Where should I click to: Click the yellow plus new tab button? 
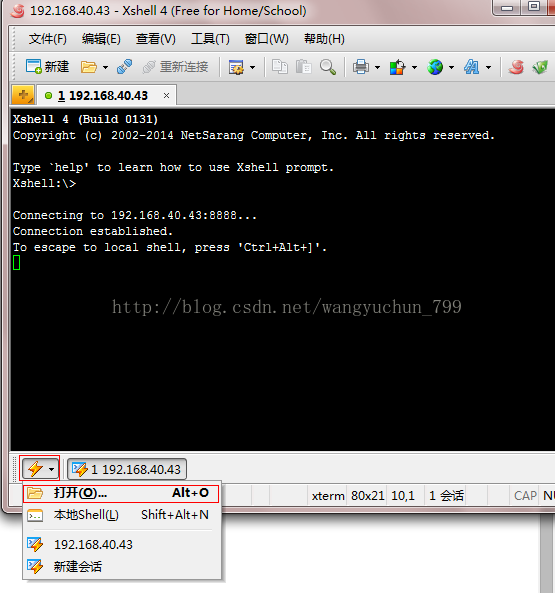(x=23, y=94)
